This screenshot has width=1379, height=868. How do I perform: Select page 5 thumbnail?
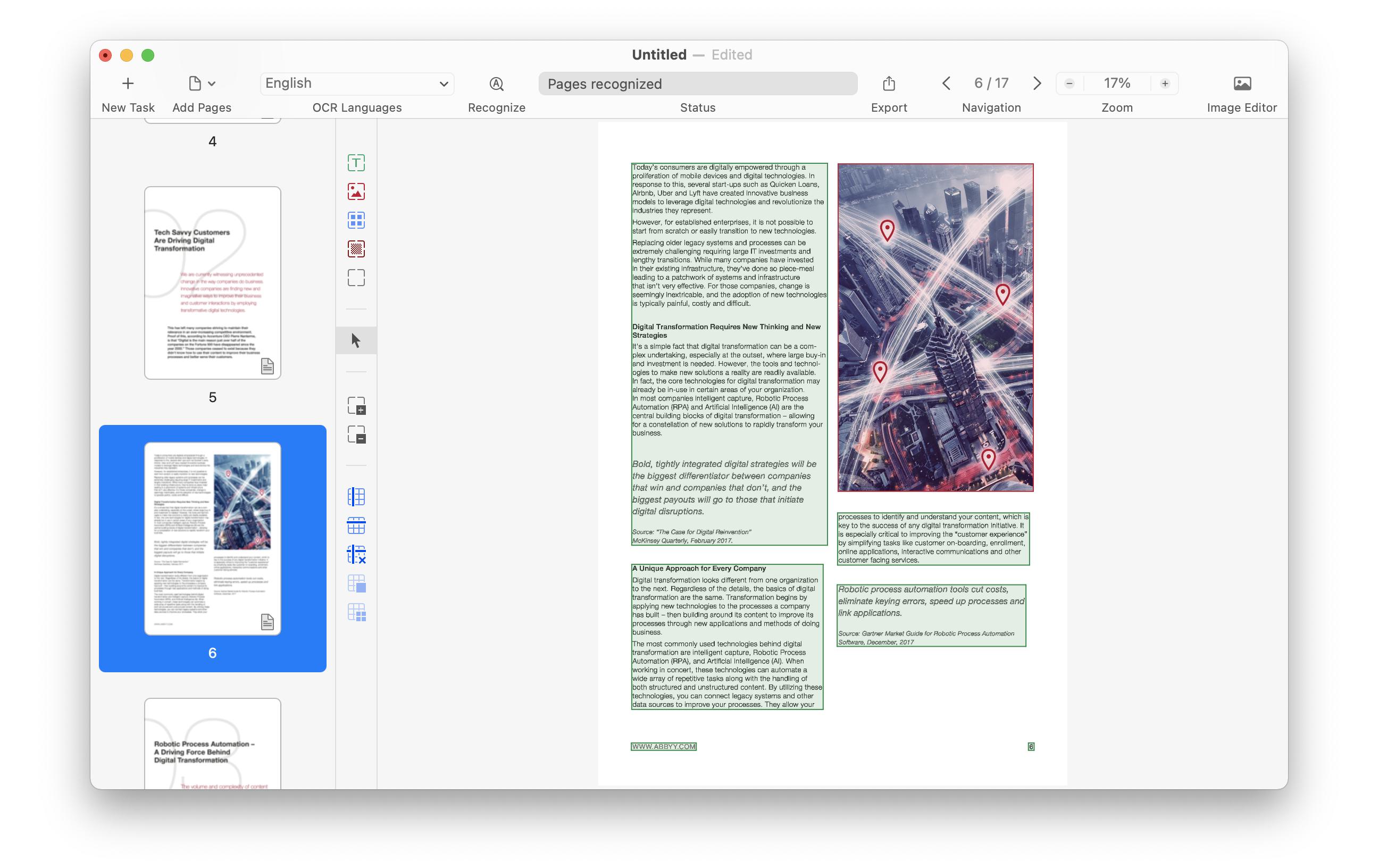[213, 283]
